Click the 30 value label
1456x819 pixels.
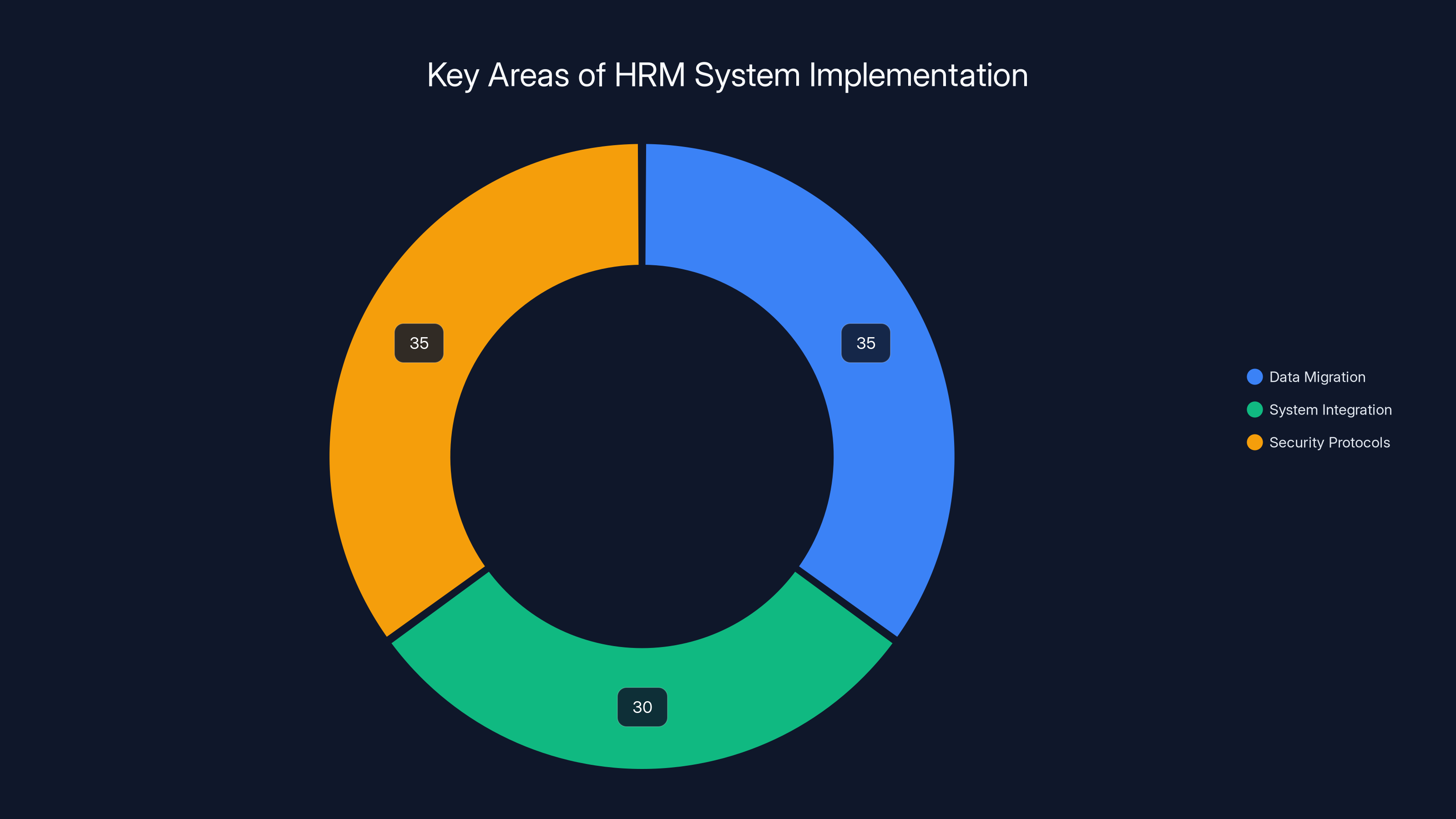(x=642, y=707)
